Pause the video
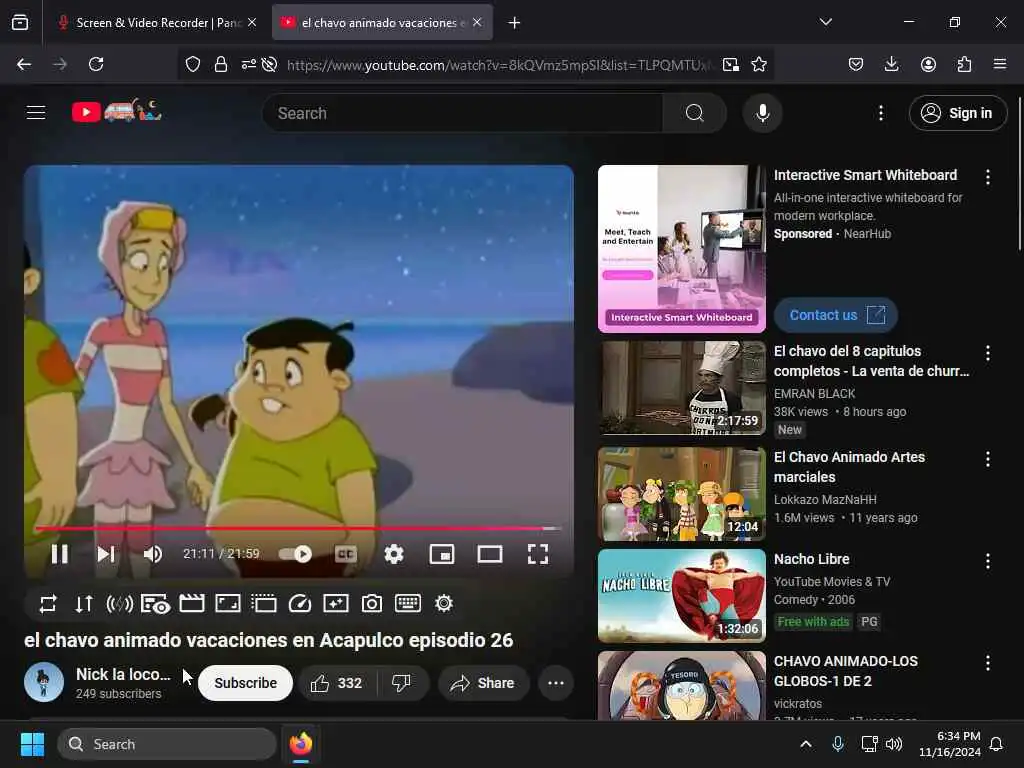Screen dimensions: 1024x768 pyautogui.click(x=59, y=554)
